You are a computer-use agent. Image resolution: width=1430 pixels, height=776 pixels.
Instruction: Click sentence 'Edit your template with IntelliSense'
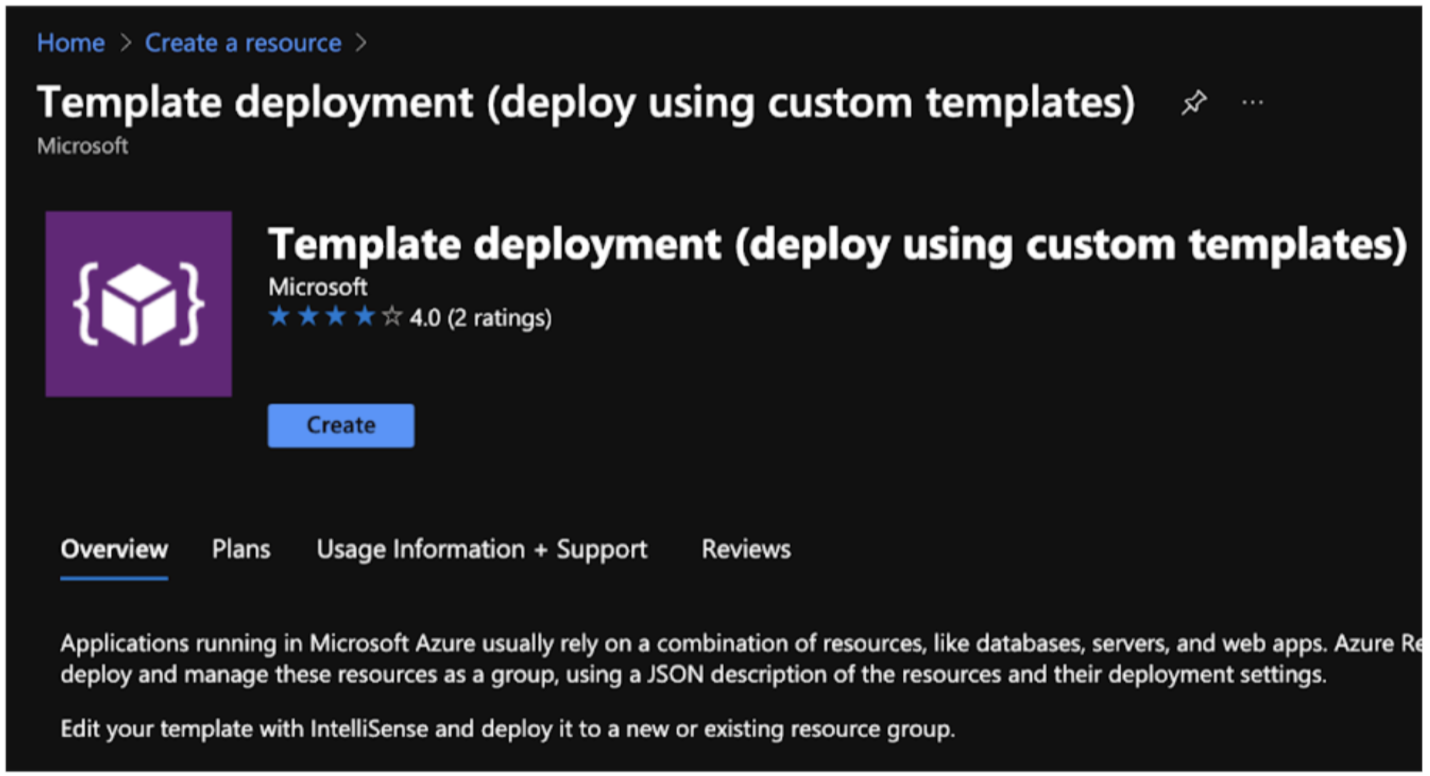tap(508, 729)
